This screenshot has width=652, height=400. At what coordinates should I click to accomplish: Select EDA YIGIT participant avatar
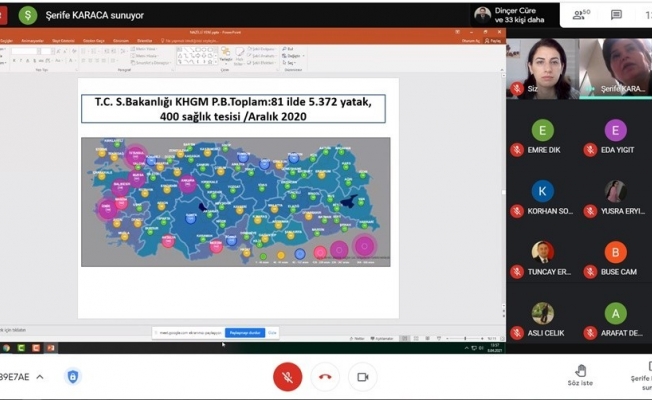(x=616, y=130)
